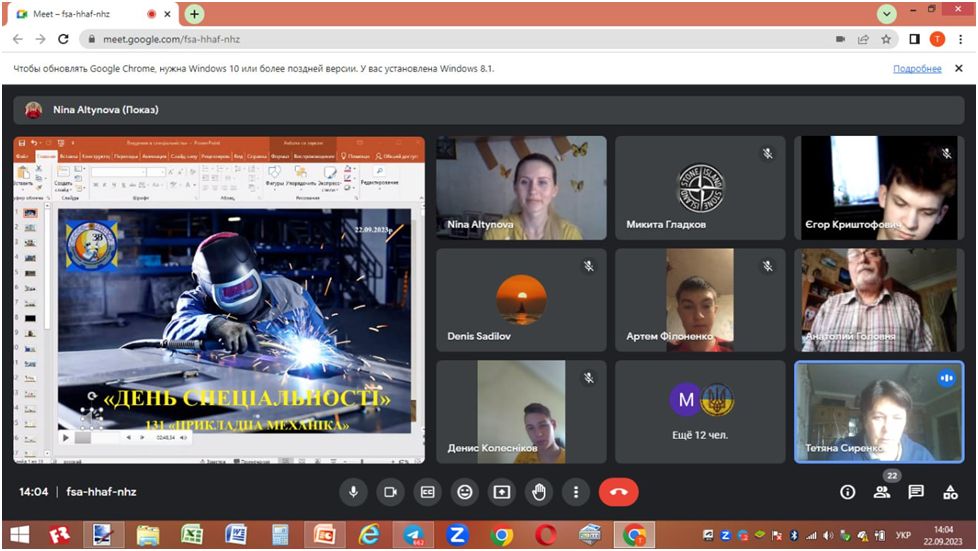Image resolution: width=978 pixels, height=551 pixels.
Task: Open the Chrome tab search dropdown arrow
Action: coord(886,14)
